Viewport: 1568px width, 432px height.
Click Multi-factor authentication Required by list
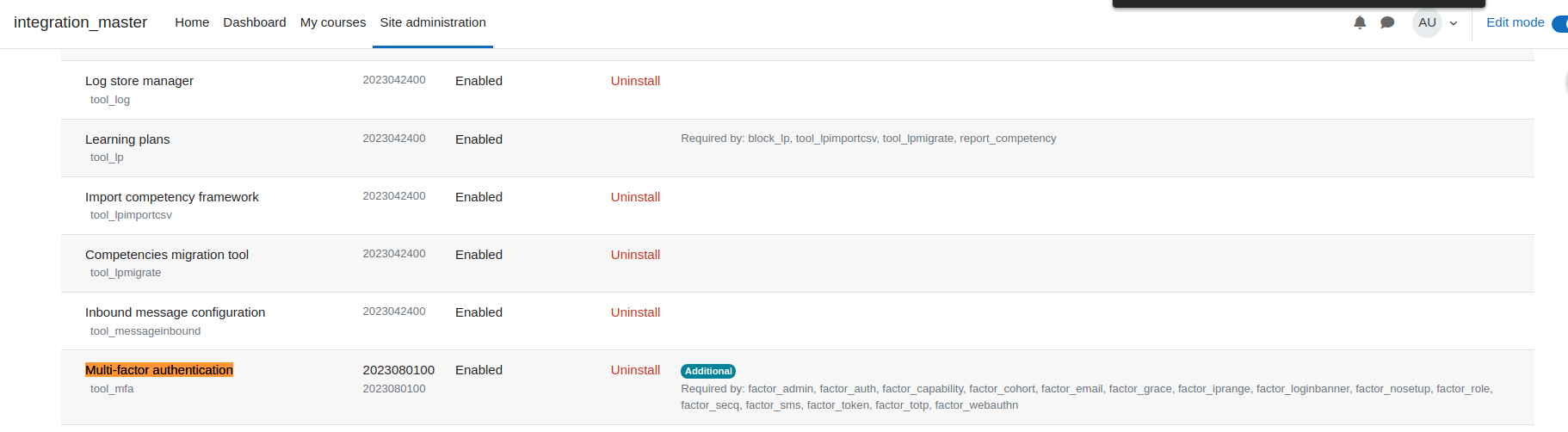[x=1087, y=397]
